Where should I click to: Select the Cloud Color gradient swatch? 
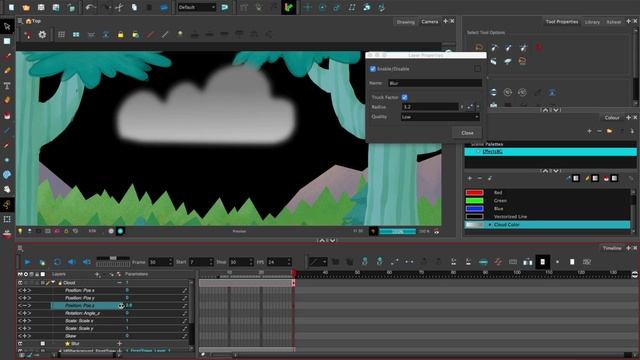(474, 224)
